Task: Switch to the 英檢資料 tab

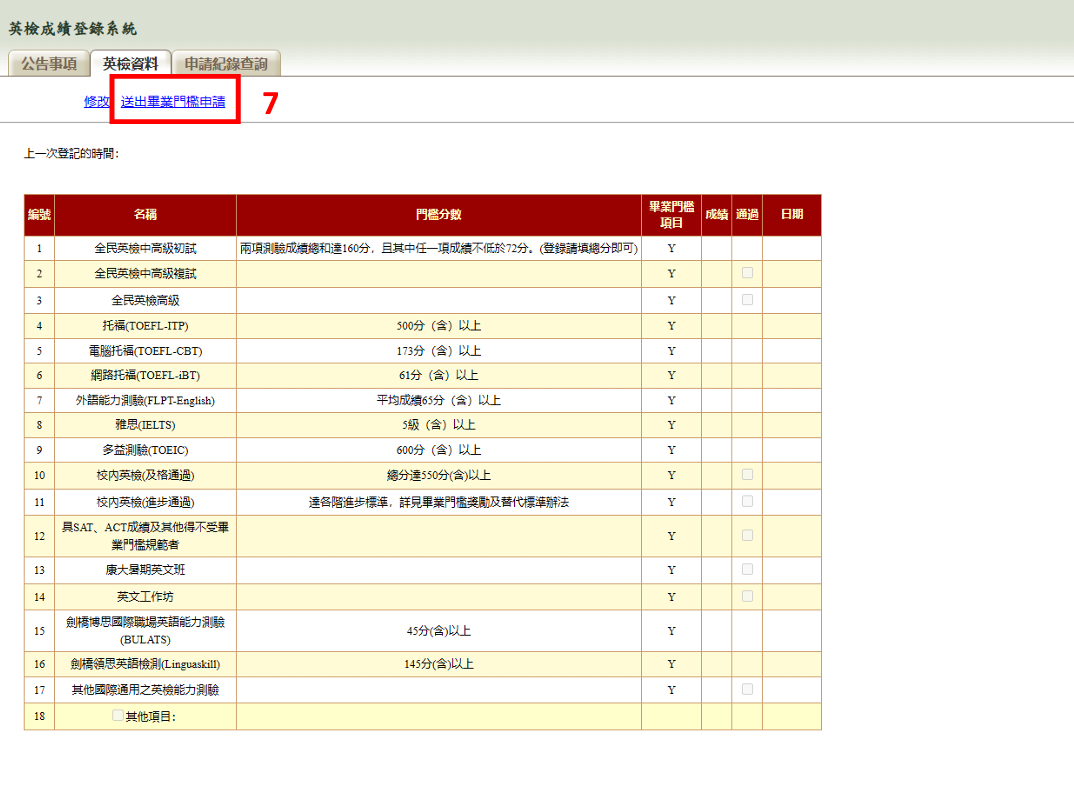Action: [x=130, y=64]
